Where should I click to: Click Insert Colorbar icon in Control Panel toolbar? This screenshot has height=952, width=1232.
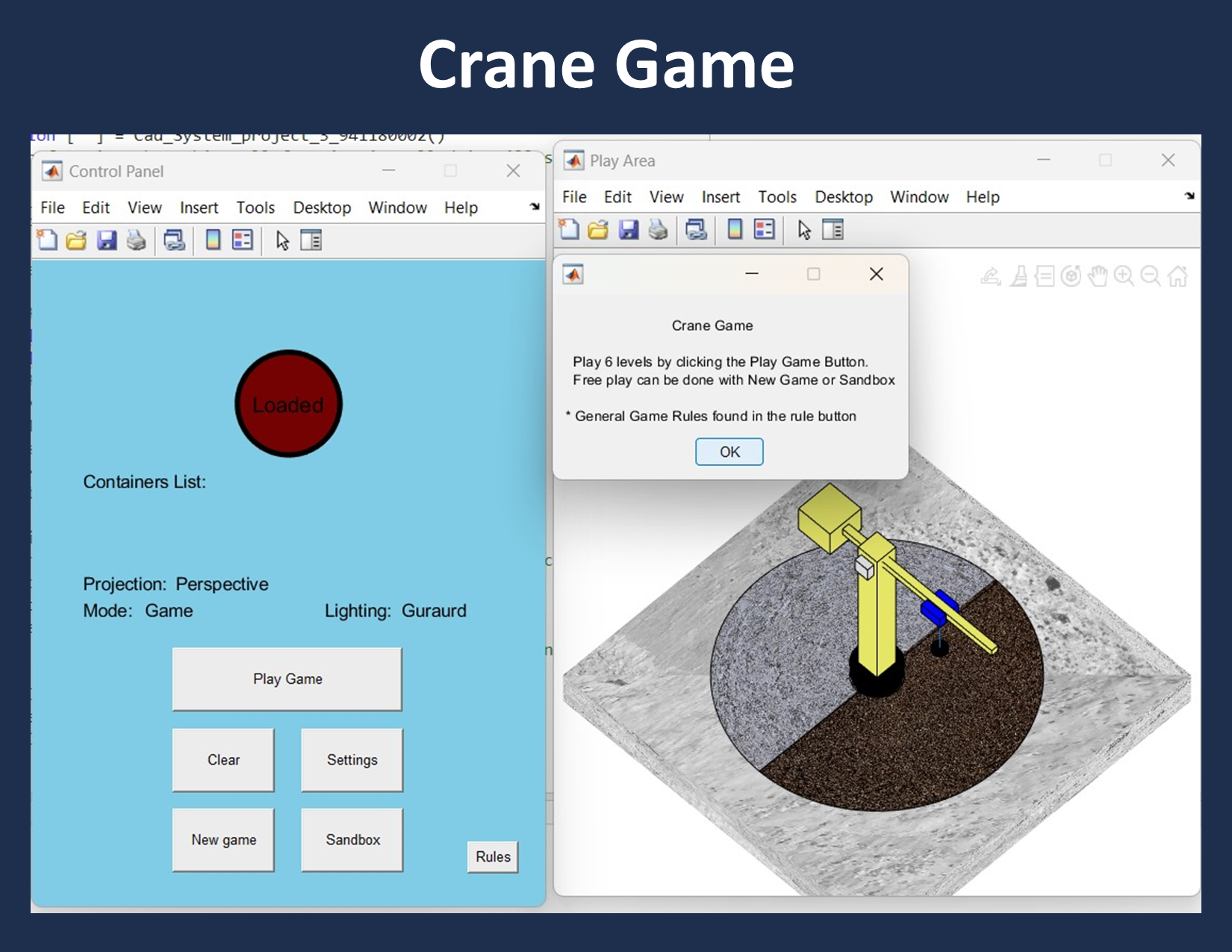pyautogui.click(x=213, y=240)
